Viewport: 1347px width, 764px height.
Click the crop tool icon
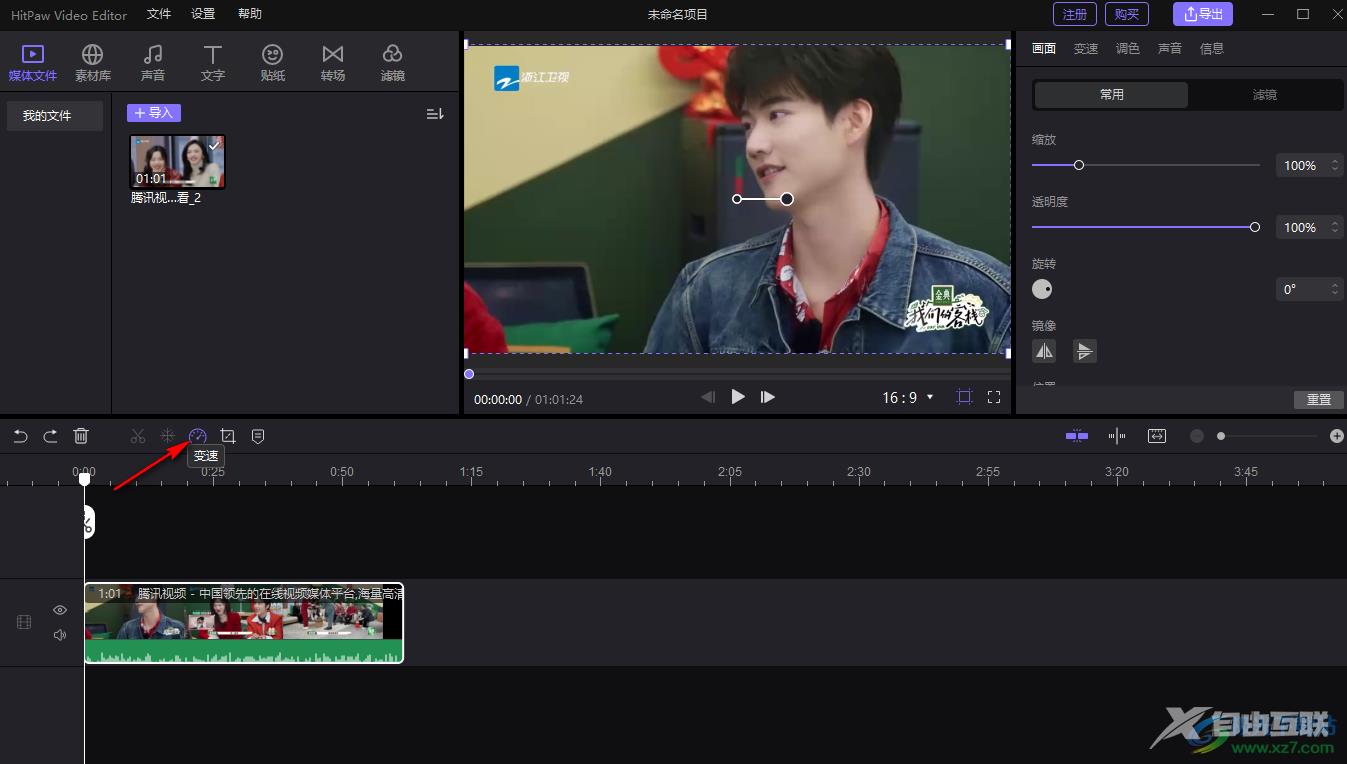[x=228, y=436]
